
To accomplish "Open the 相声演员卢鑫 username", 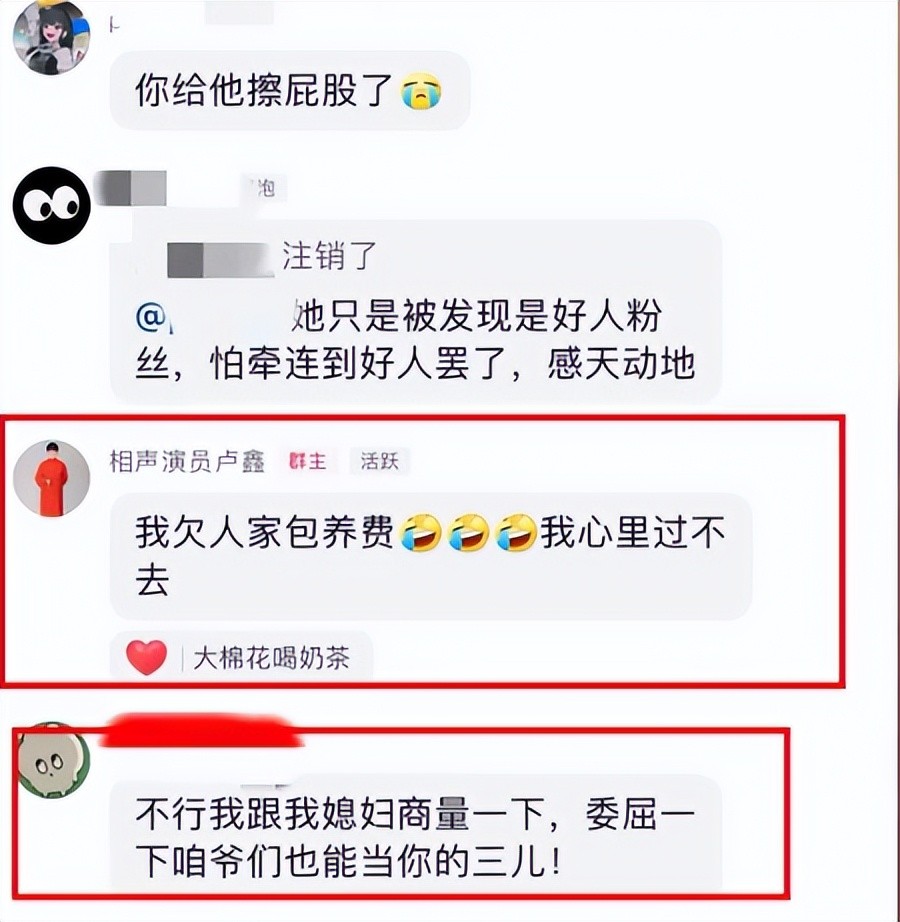I will tap(187, 462).
